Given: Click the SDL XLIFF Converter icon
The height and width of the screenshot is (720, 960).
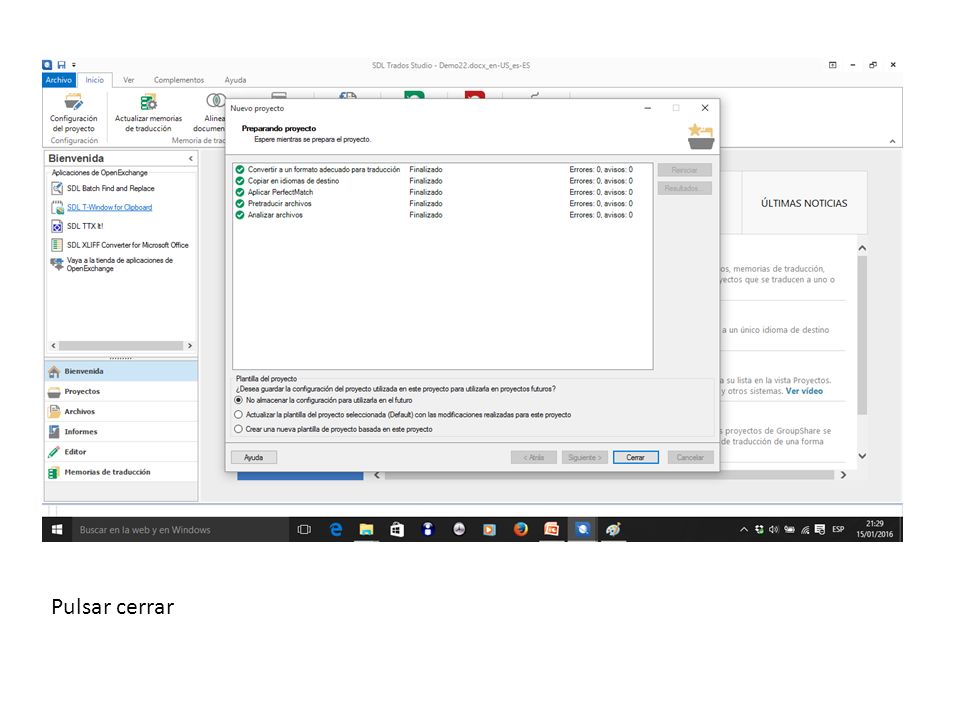Looking at the screenshot, I should [x=57, y=246].
